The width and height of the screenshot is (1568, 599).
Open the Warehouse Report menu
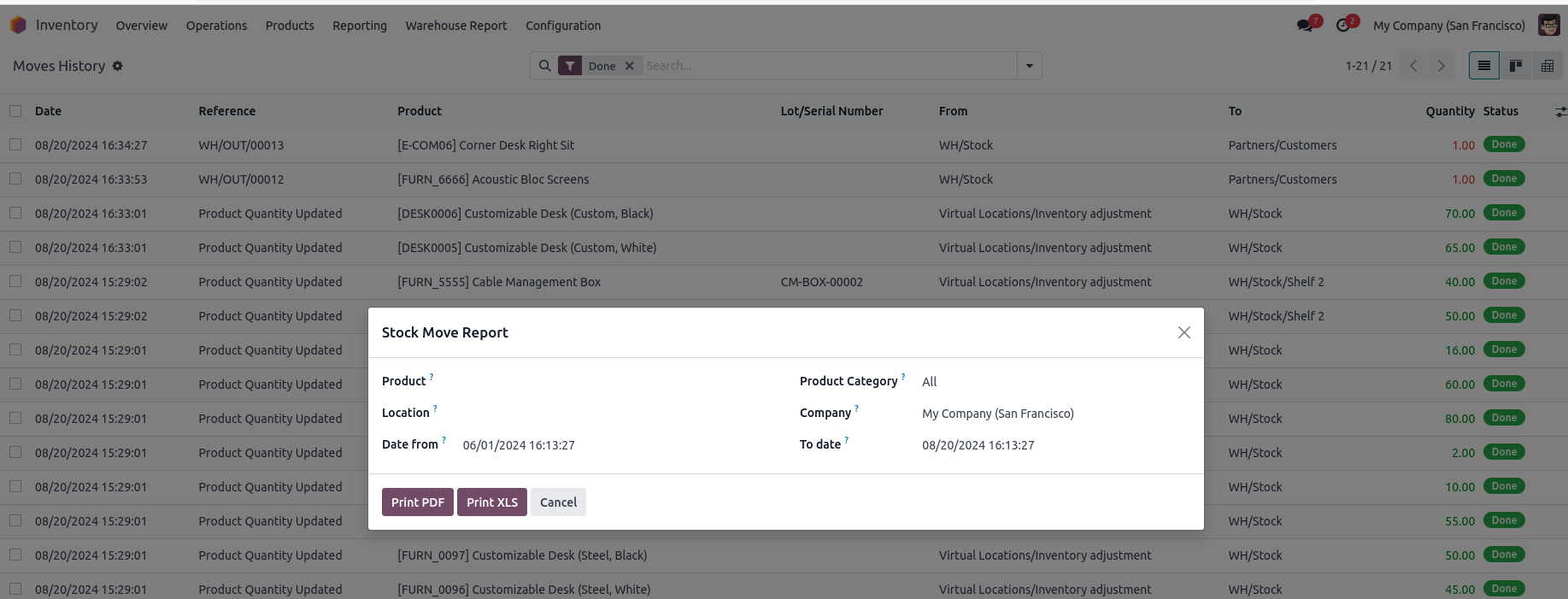point(456,26)
